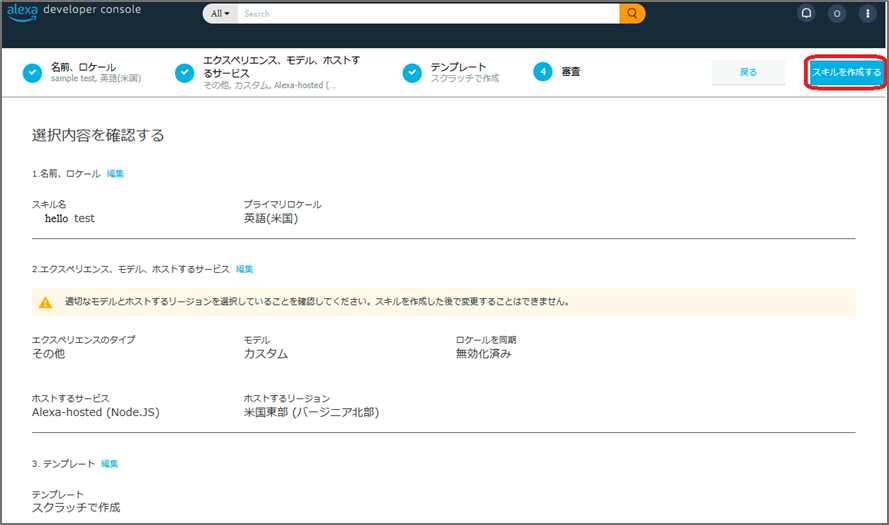
Task: Select the テンプレート step title
Action: 458,67
